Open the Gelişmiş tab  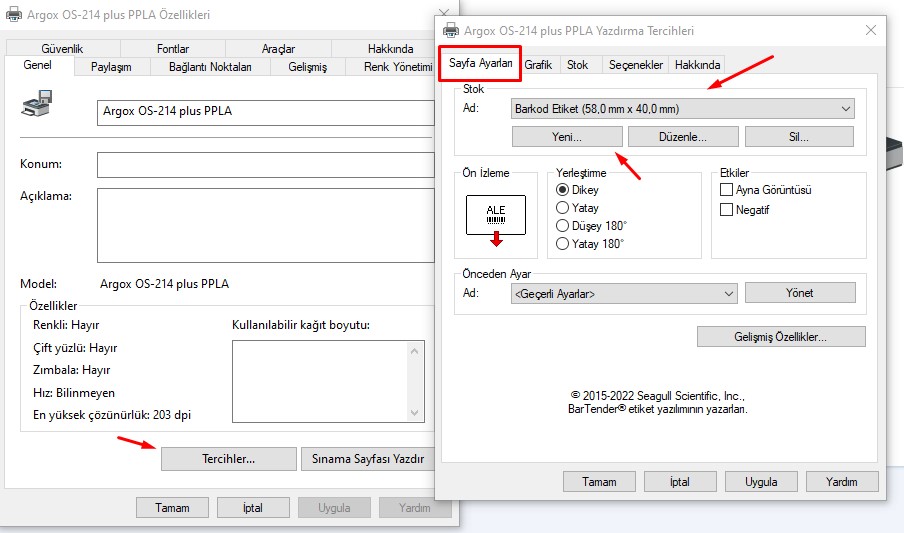(307, 67)
